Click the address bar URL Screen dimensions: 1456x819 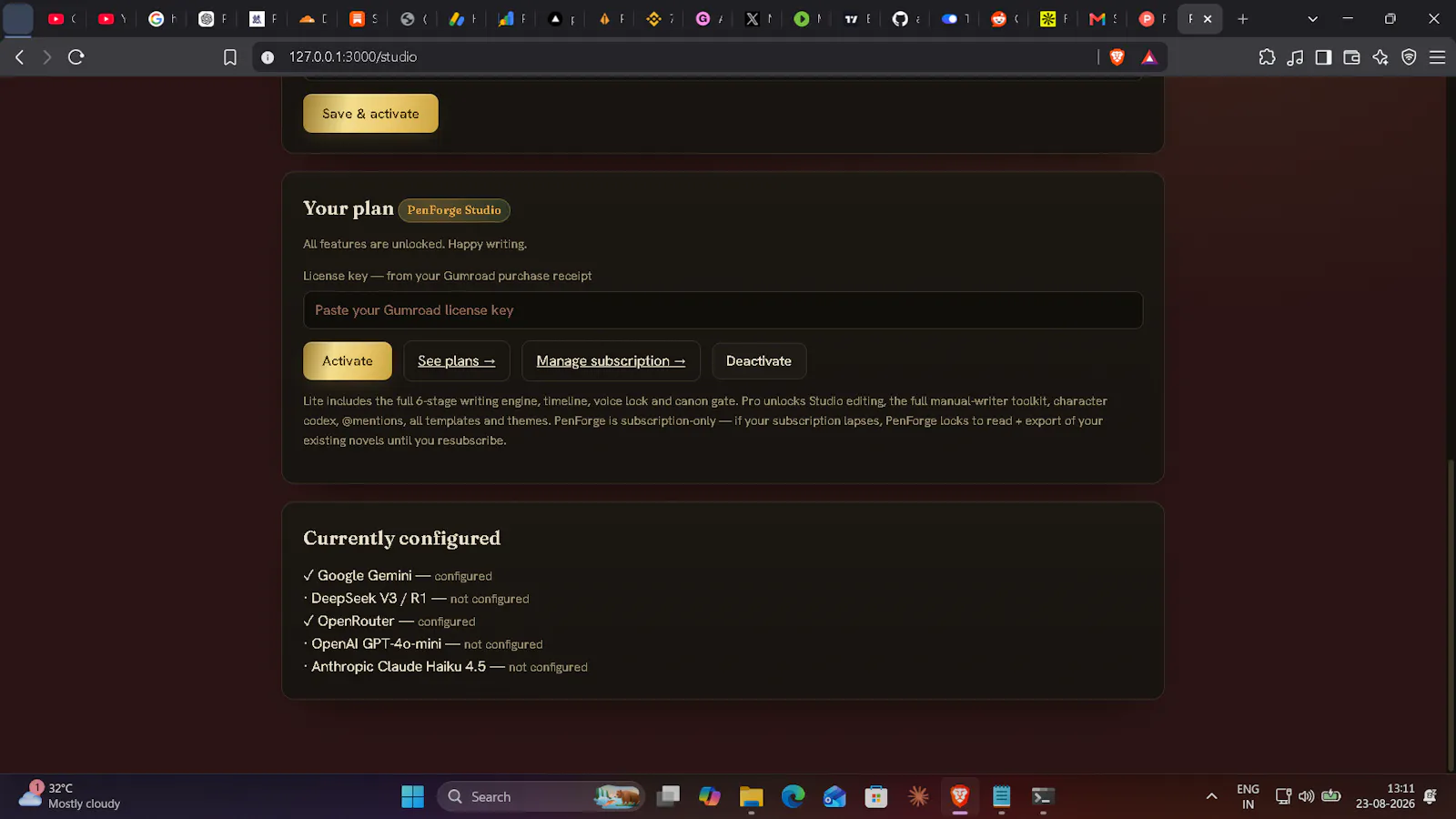click(x=353, y=56)
